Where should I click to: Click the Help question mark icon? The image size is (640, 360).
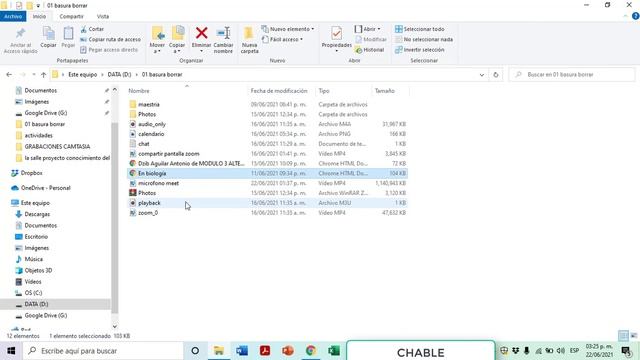[636, 16]
